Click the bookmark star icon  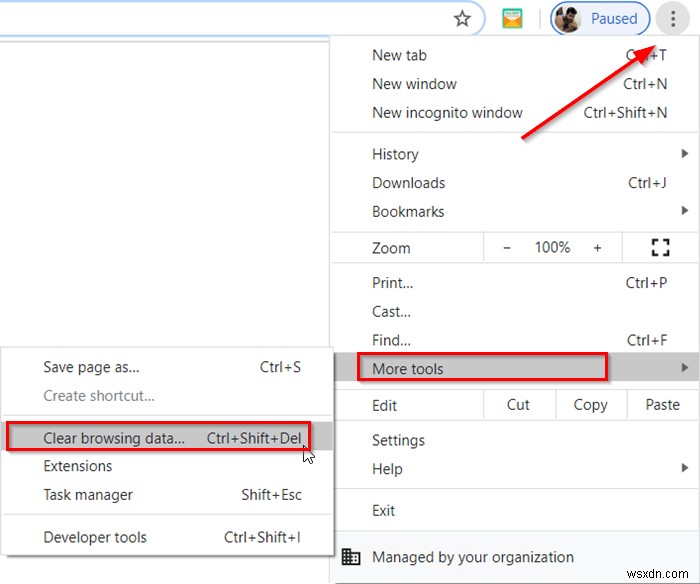pyautogui.click(x=462, y=19)
